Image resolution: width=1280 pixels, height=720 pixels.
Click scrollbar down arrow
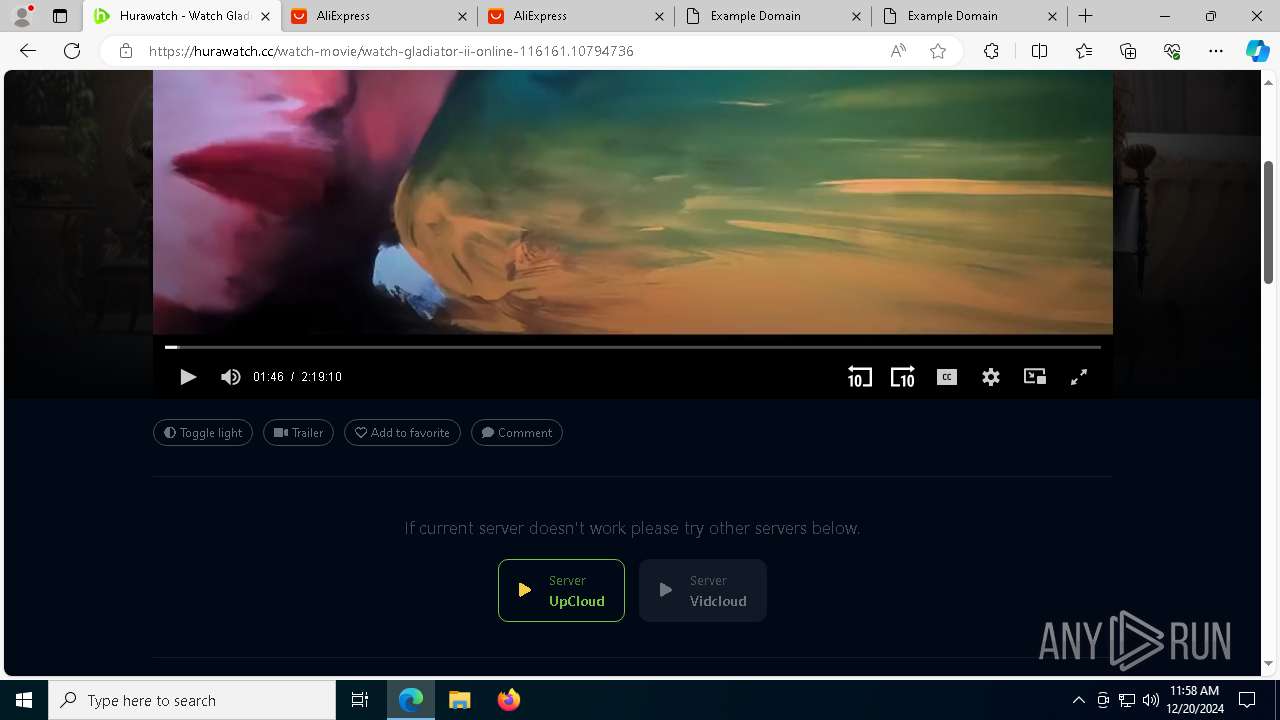click(1269, 663)
